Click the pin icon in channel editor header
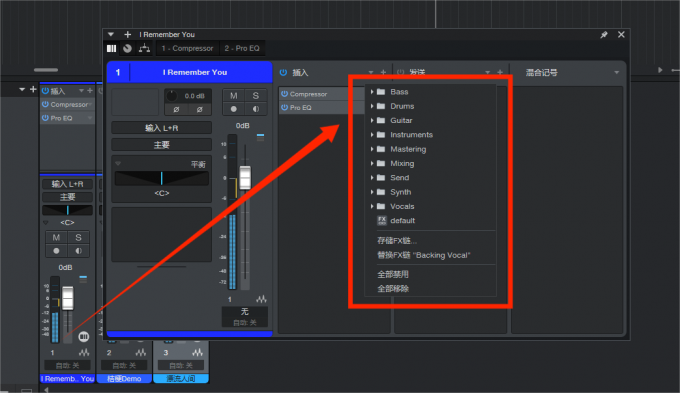Screen dimensions: 680x393 pyautogui.click(x=604, y=35)
